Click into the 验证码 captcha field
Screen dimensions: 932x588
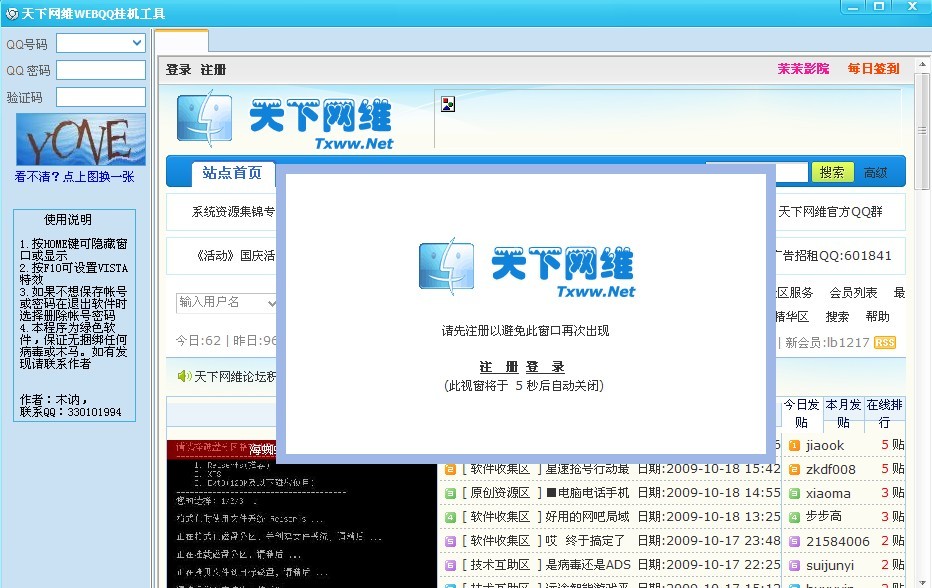click(x=101, y=97)
